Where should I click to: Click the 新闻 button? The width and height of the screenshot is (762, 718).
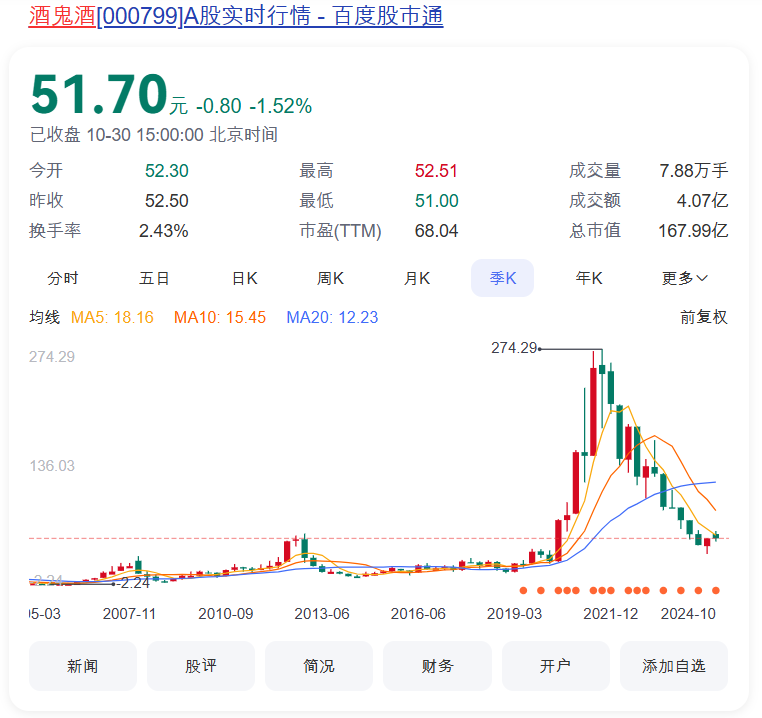[83, 665]
